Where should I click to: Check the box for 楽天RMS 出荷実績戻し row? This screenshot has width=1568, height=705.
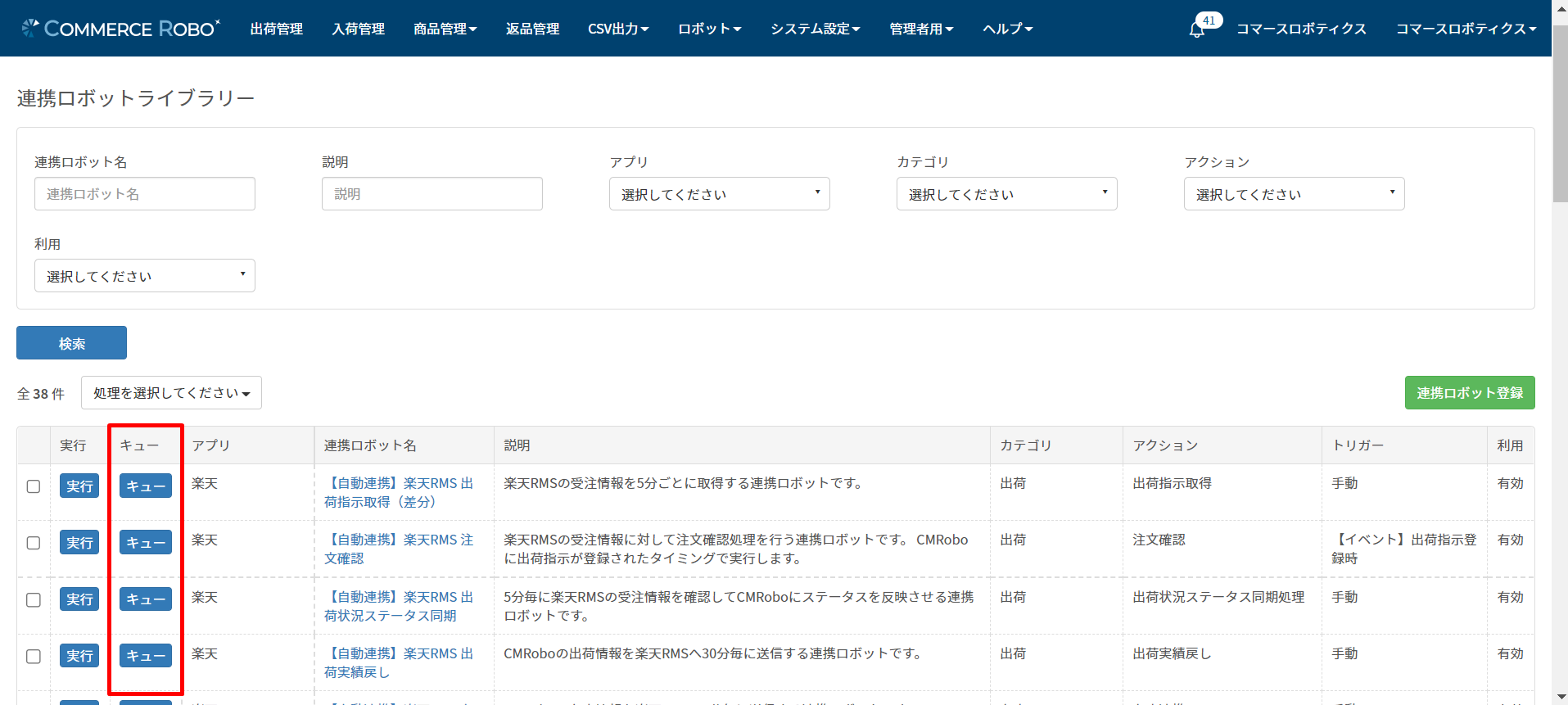(34, 656)
